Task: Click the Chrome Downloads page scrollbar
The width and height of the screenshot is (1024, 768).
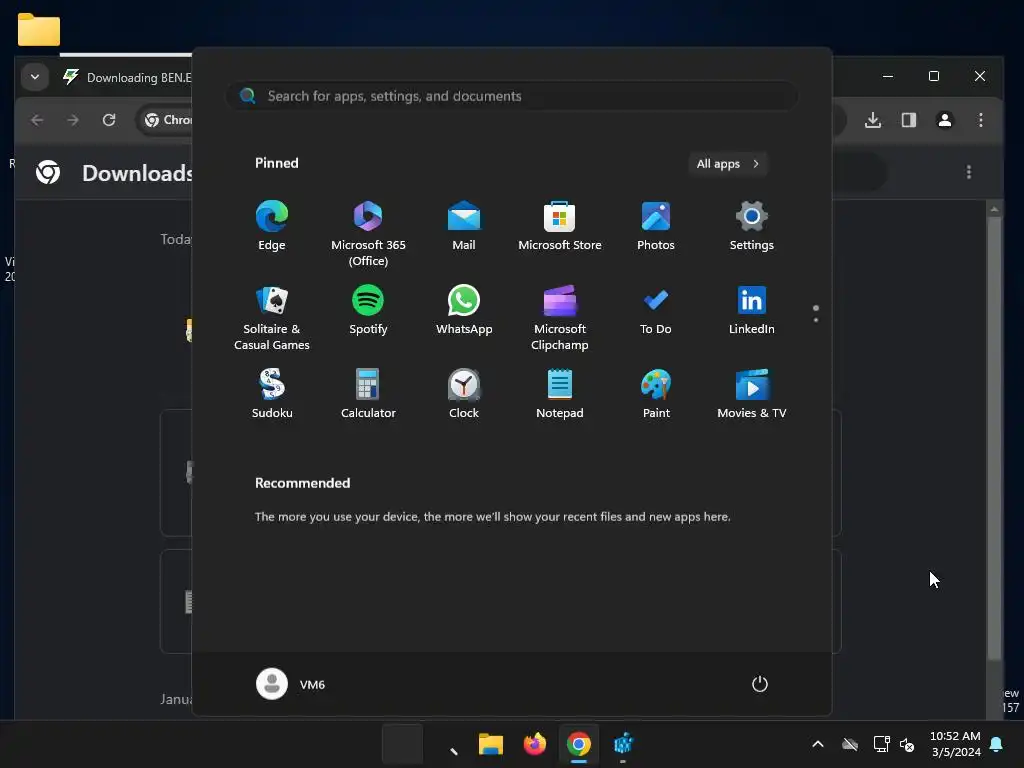Action: point(994,438)
